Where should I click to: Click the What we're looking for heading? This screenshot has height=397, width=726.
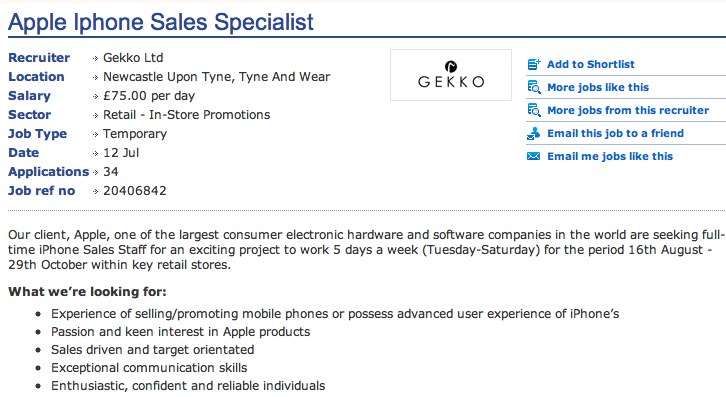click(87, 291)
